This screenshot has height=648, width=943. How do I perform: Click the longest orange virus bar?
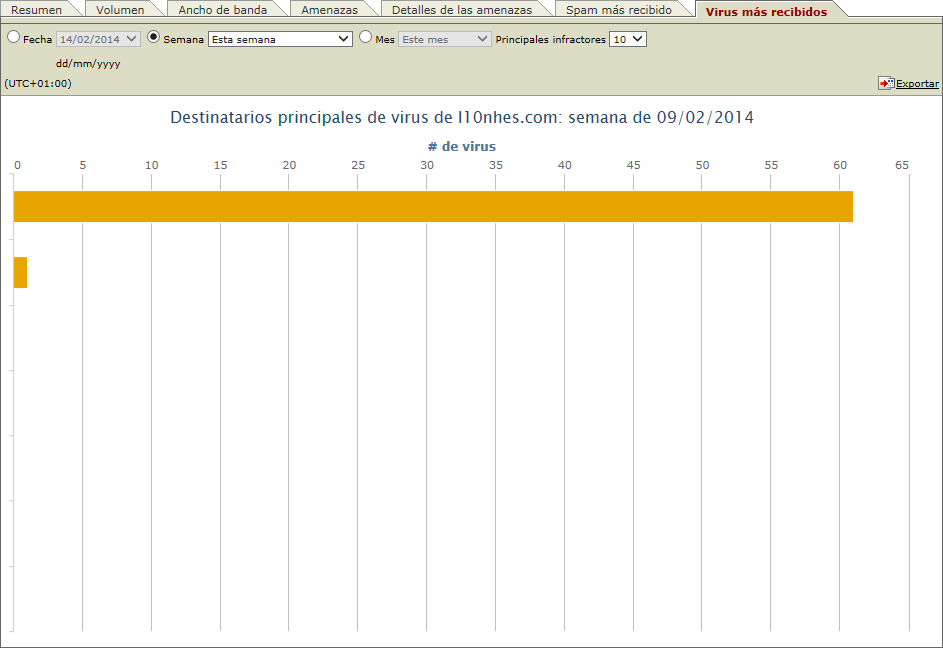430,206
